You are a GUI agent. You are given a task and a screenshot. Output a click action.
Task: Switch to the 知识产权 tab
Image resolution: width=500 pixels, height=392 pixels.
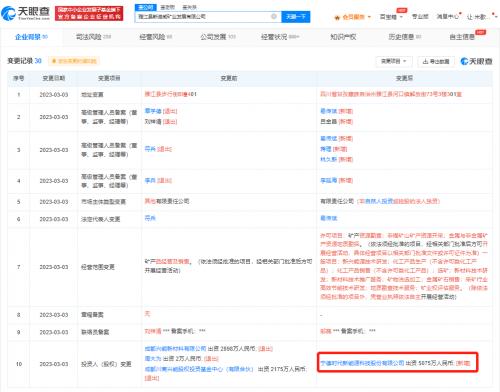click(343, 37)
